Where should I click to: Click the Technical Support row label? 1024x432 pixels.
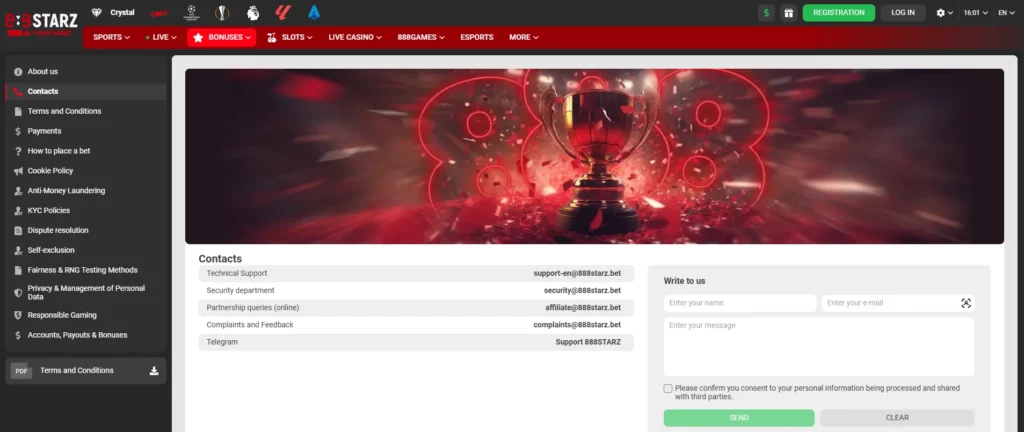pyautogui.click(x=236, y=273)
